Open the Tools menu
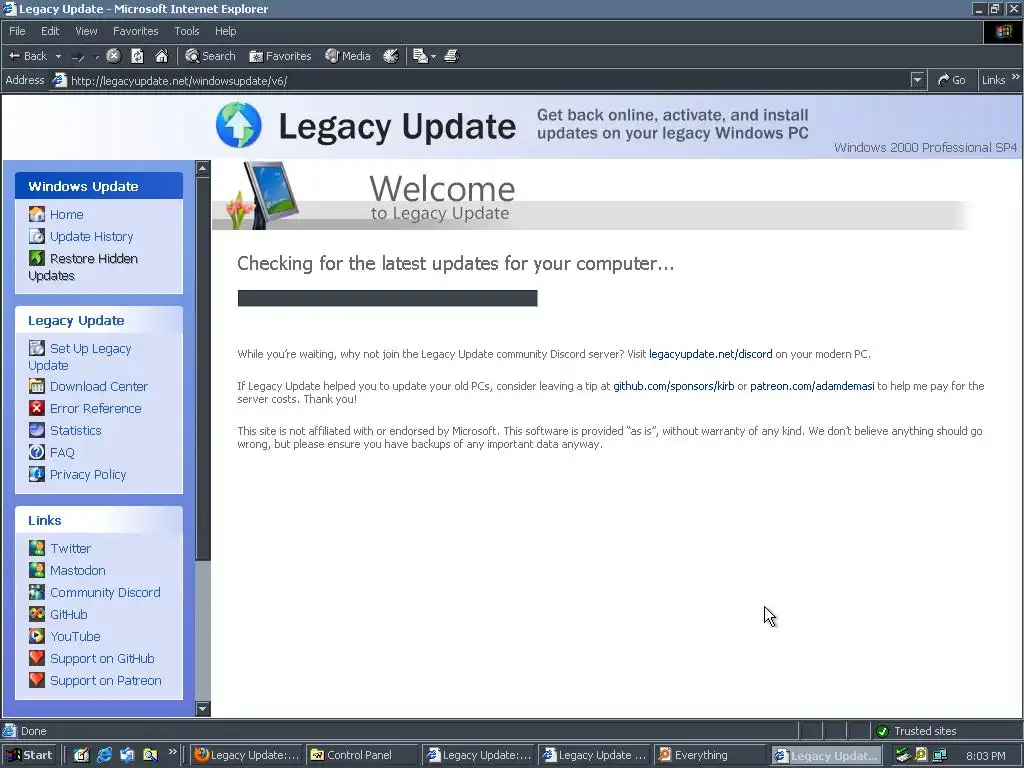This screenshot has width=1024, height=768. [186, 31]
